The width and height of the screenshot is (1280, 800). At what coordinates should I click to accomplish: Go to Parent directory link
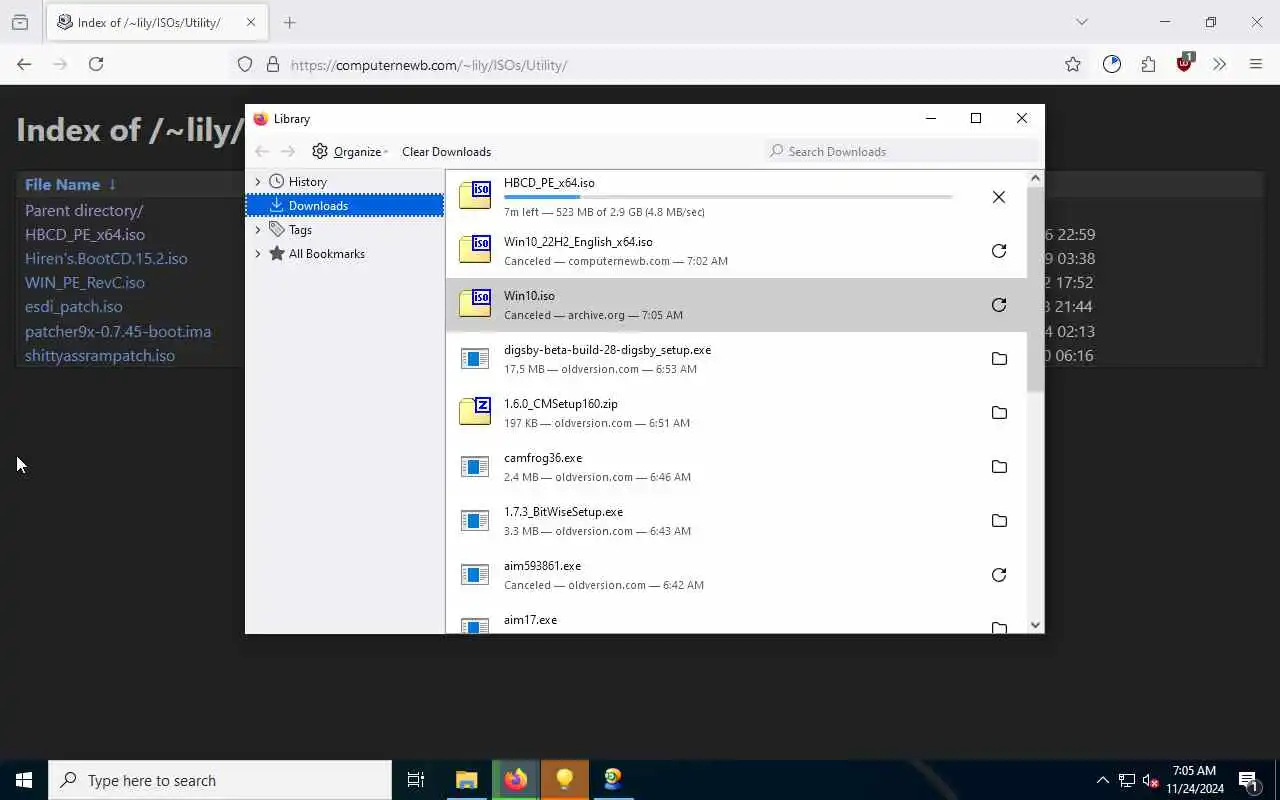click(84, 211)
